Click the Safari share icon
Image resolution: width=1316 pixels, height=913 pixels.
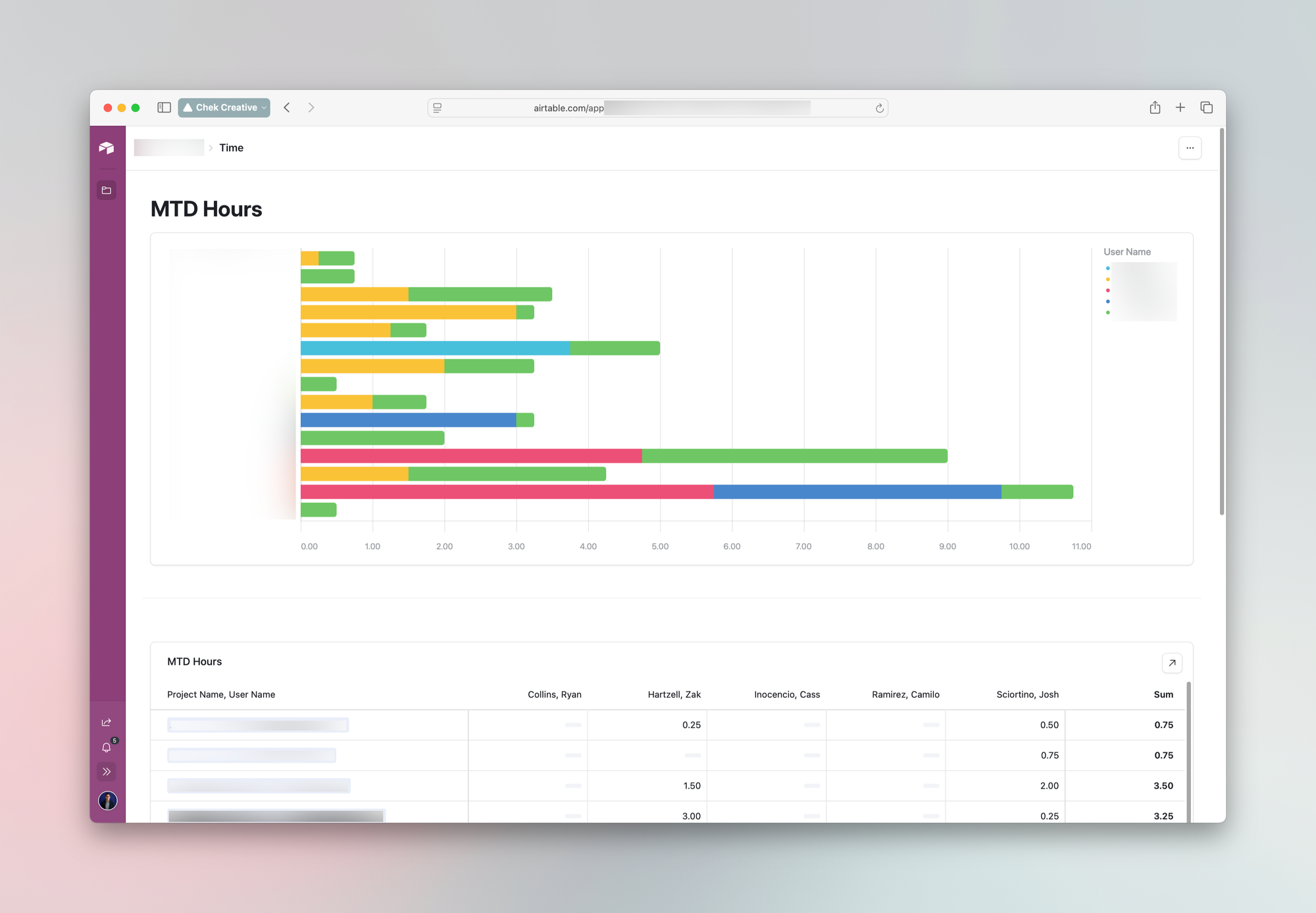coord(1155,107)
